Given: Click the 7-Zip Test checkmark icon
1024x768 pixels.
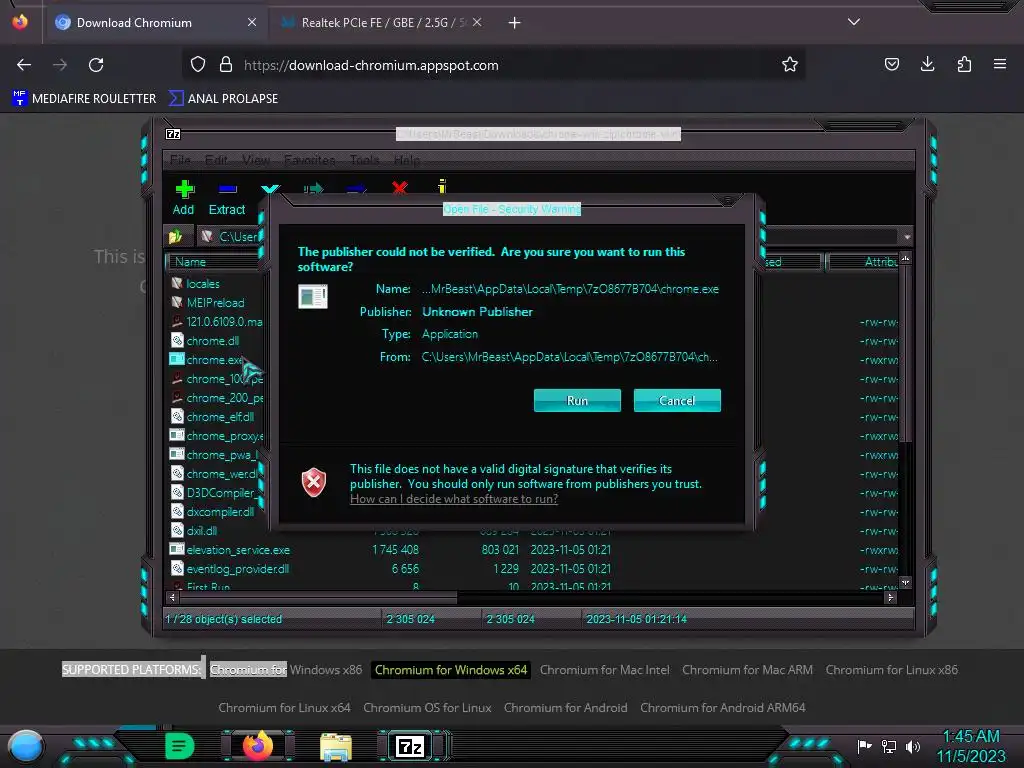Looking at the screenshot, I should coord(270,189).
